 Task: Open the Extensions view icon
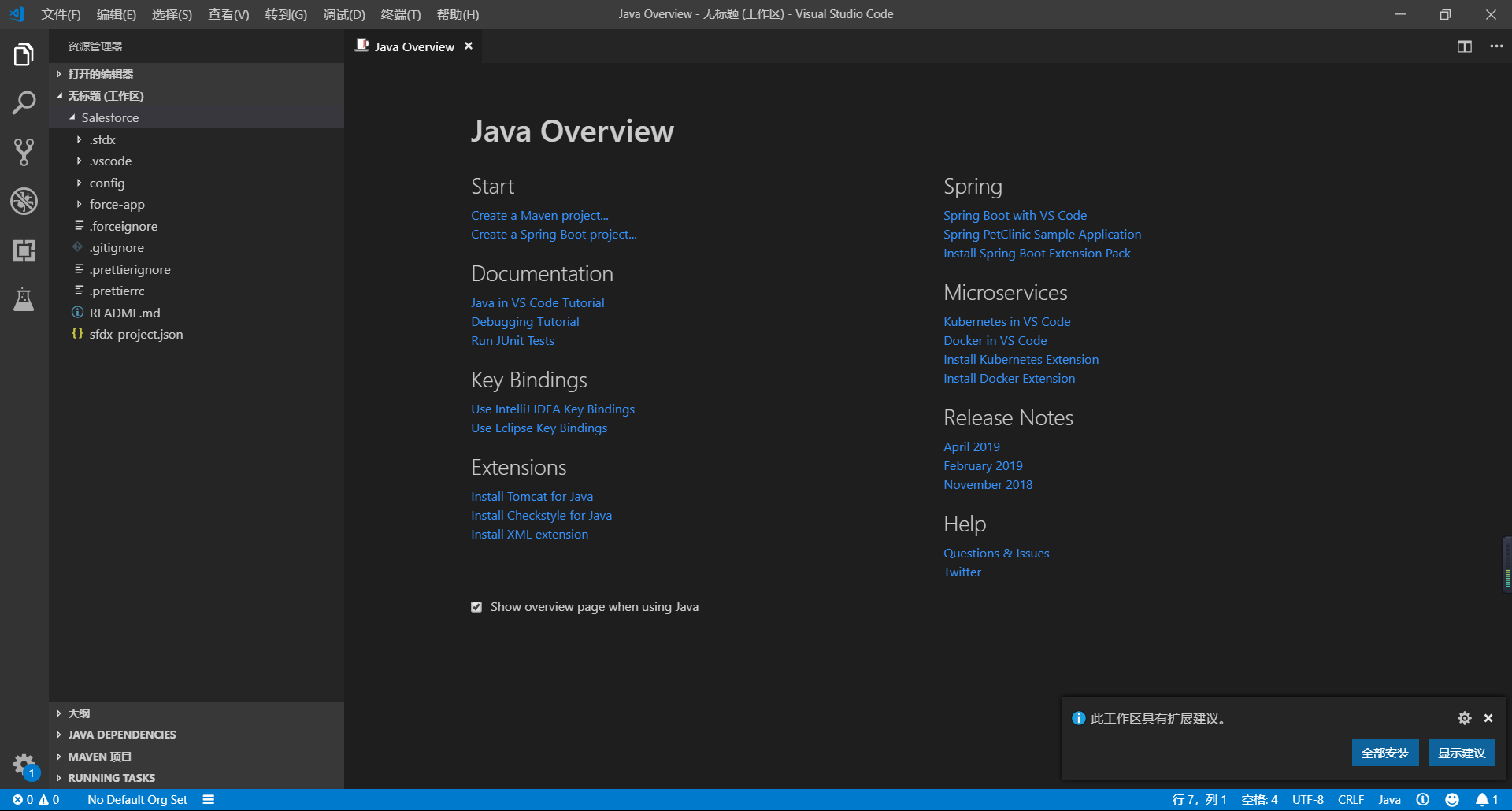coord(24,250)
